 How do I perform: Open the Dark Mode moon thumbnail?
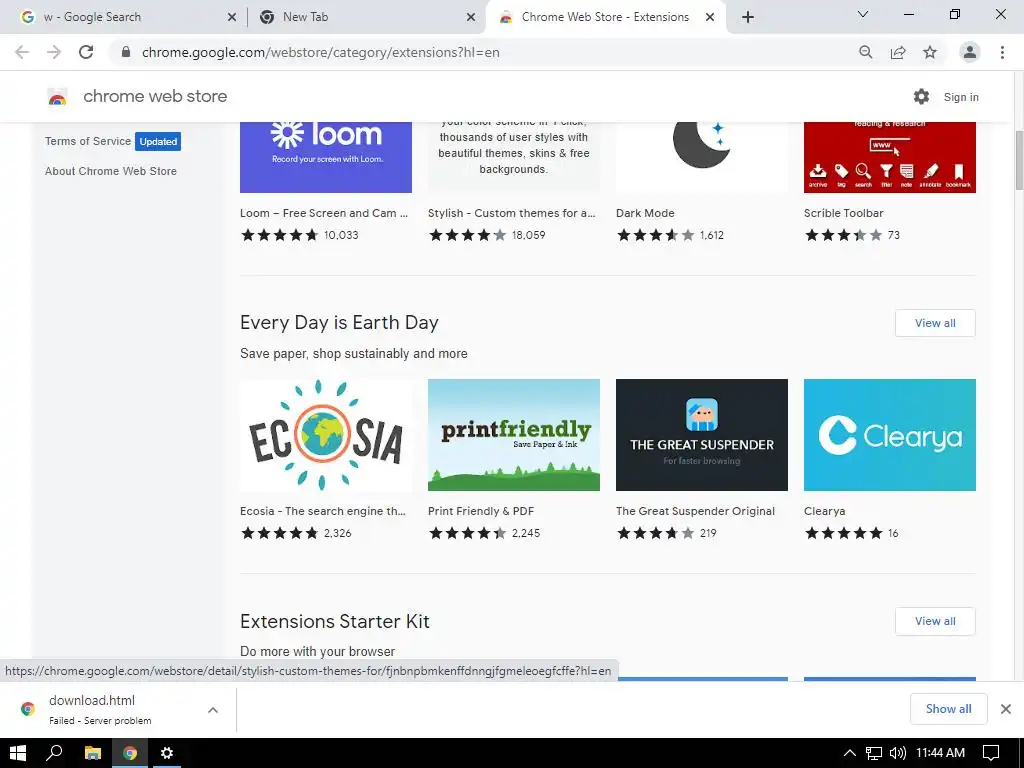(702, 157)
